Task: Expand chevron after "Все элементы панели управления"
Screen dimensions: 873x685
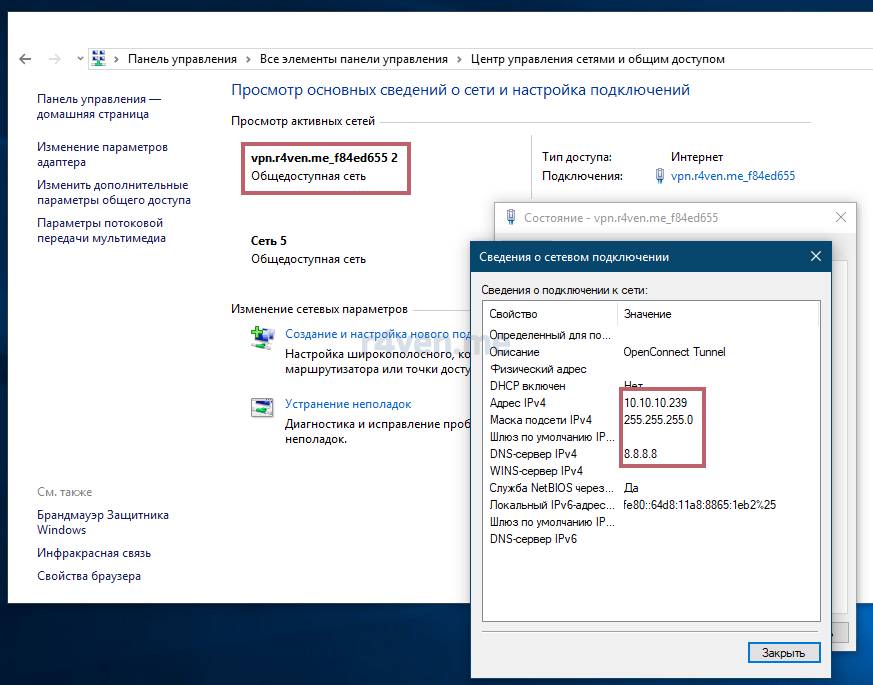Action: [459, 59]
